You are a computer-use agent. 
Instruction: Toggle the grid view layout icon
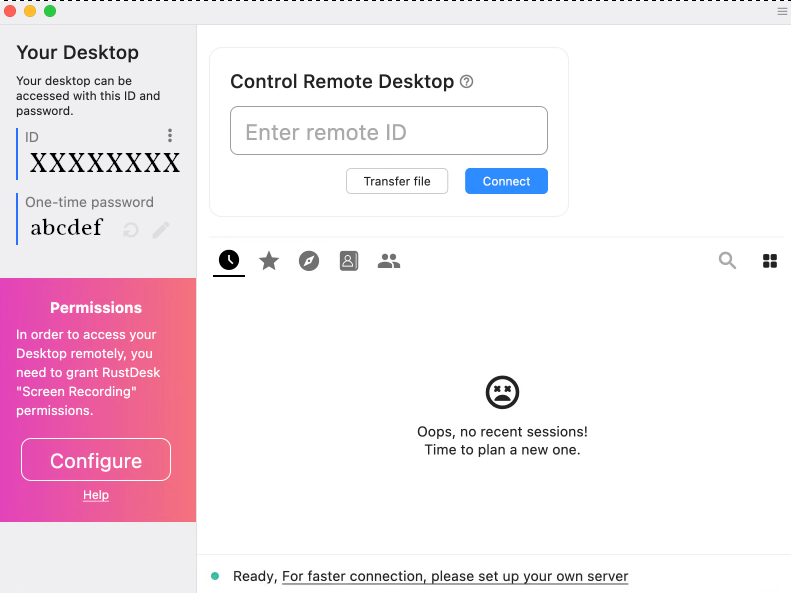pos(770,261)
